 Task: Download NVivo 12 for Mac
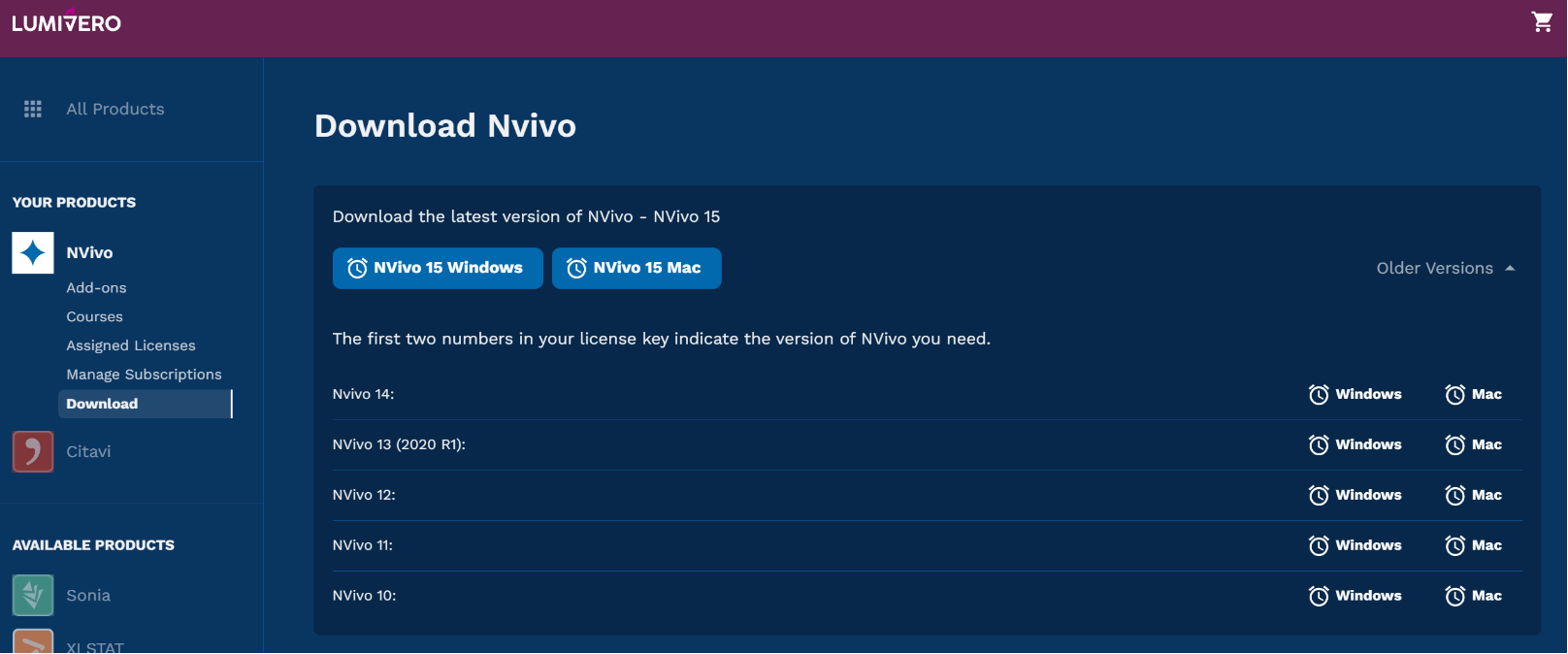pos(1474,495)
